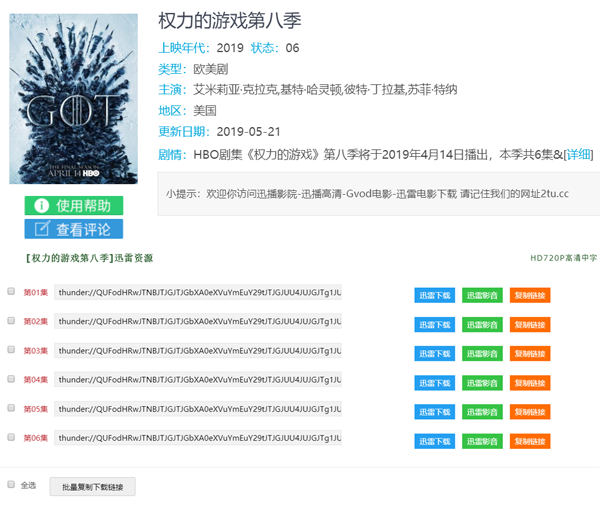Click 迅雷影音 for episode 02

[x=482, y=324]
